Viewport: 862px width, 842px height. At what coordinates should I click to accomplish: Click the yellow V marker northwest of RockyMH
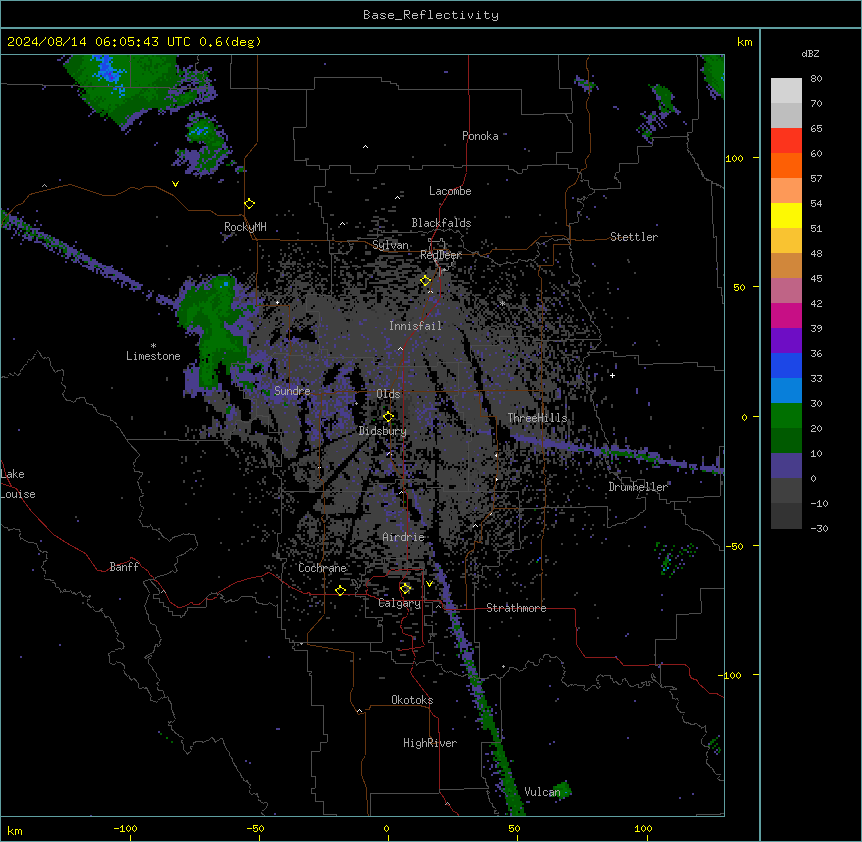pos(175,184)
